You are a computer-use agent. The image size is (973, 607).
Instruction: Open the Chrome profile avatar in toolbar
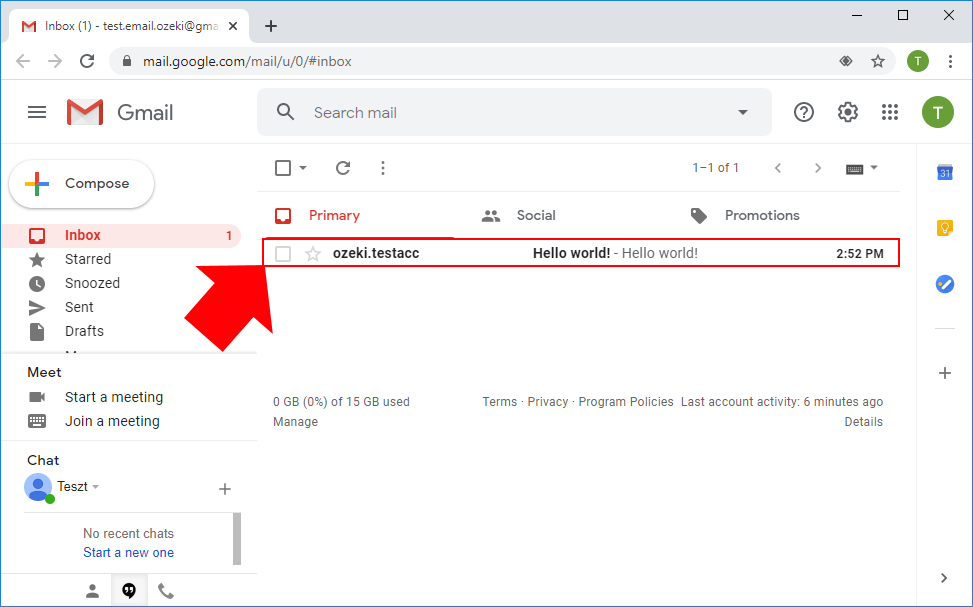[x=918, y=61]
